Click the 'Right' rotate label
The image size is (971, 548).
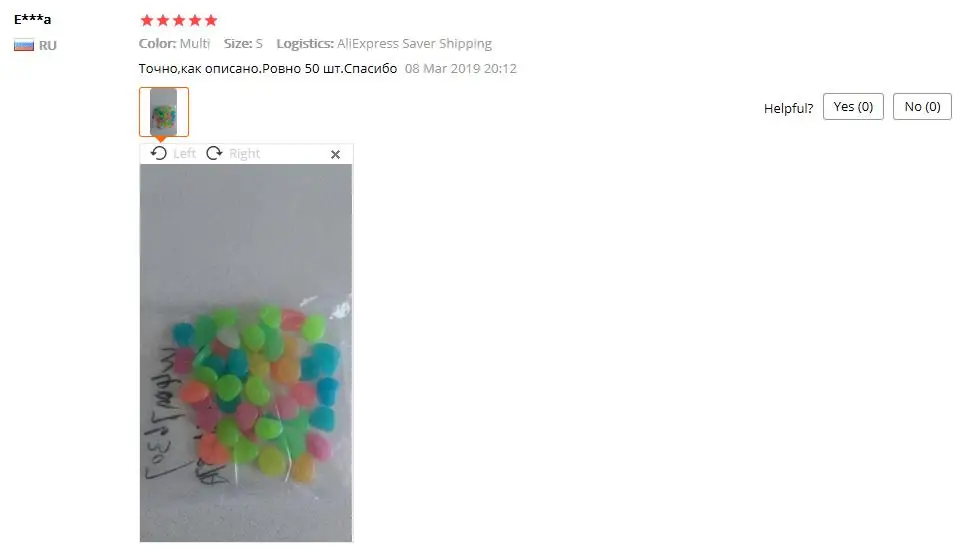[x=245, y=154]
